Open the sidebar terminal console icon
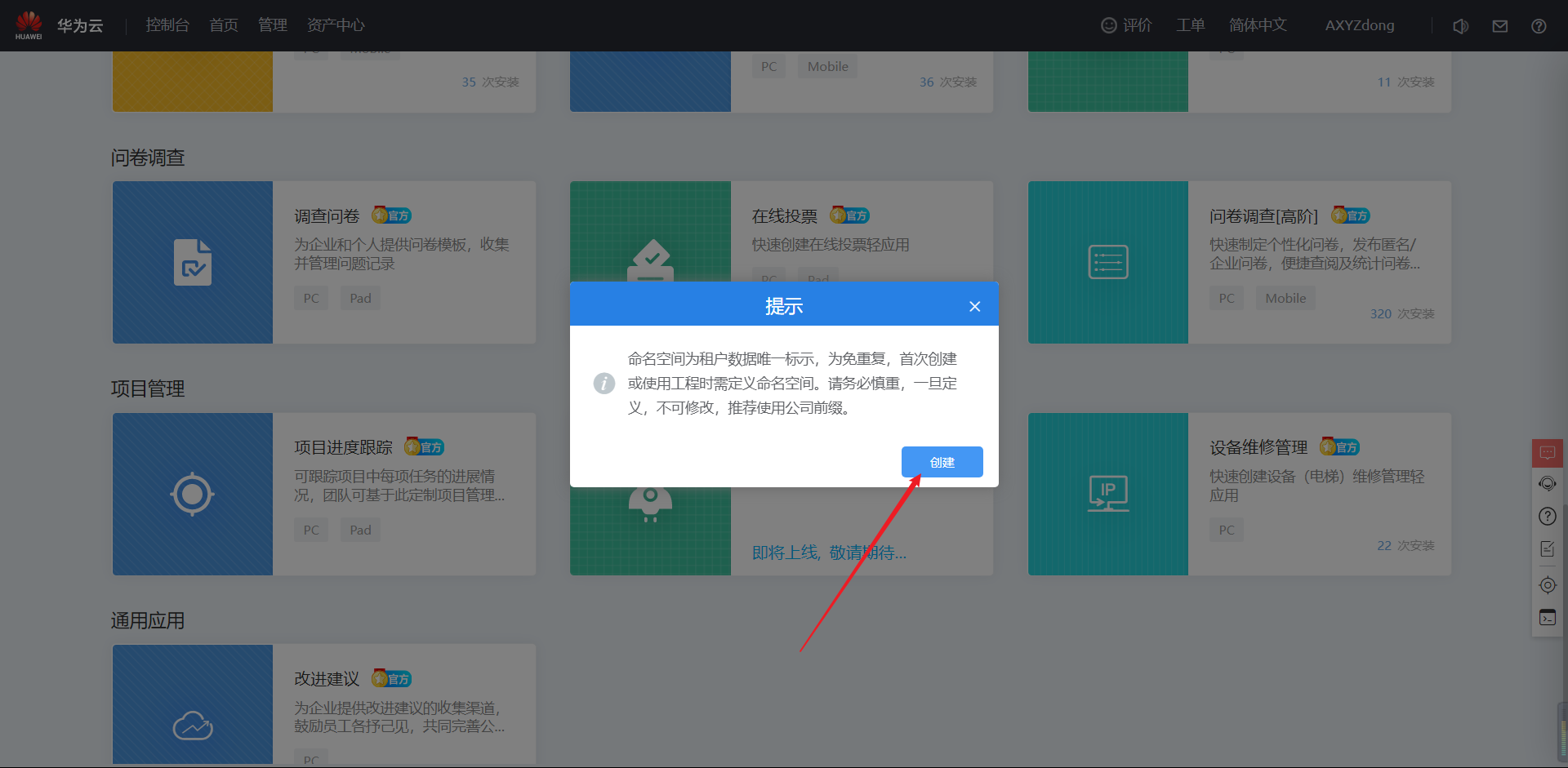This screenshot has height=768, width=1568. [x=1548, y=618]
